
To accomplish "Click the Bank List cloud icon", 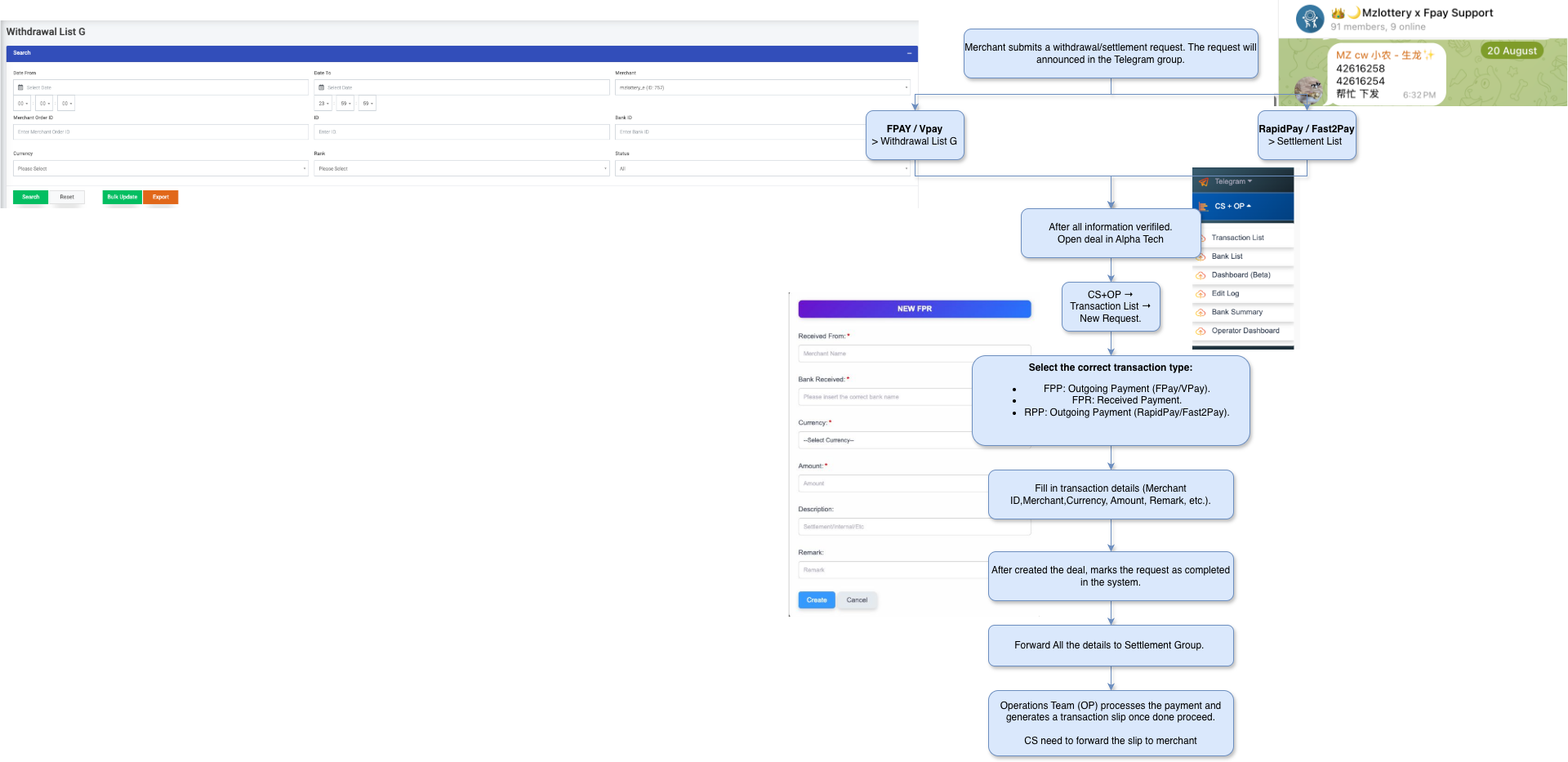I will coord(1201,256).
